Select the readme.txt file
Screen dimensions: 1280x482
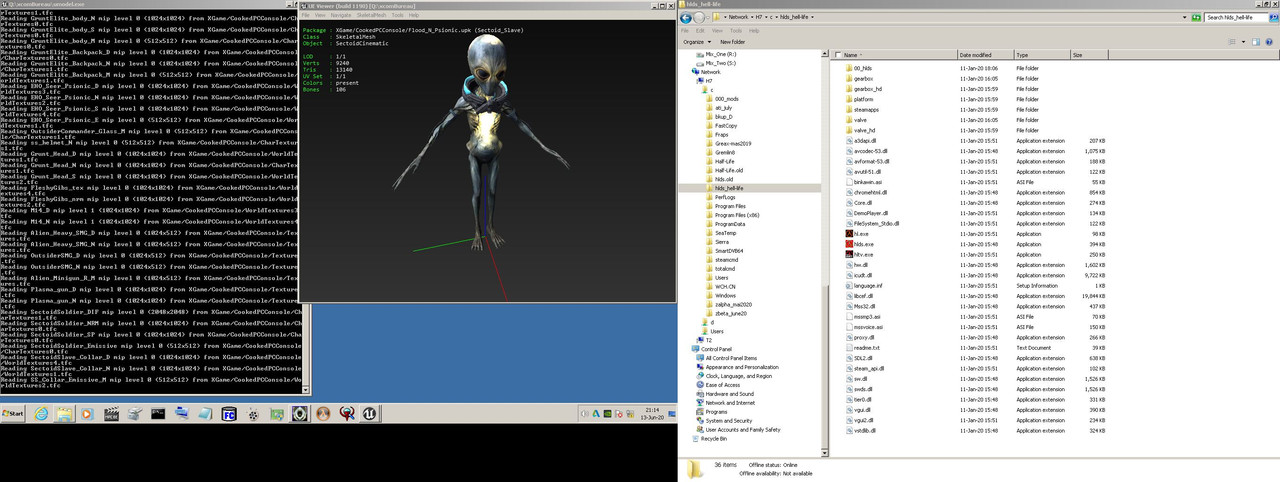click(867, 347)
